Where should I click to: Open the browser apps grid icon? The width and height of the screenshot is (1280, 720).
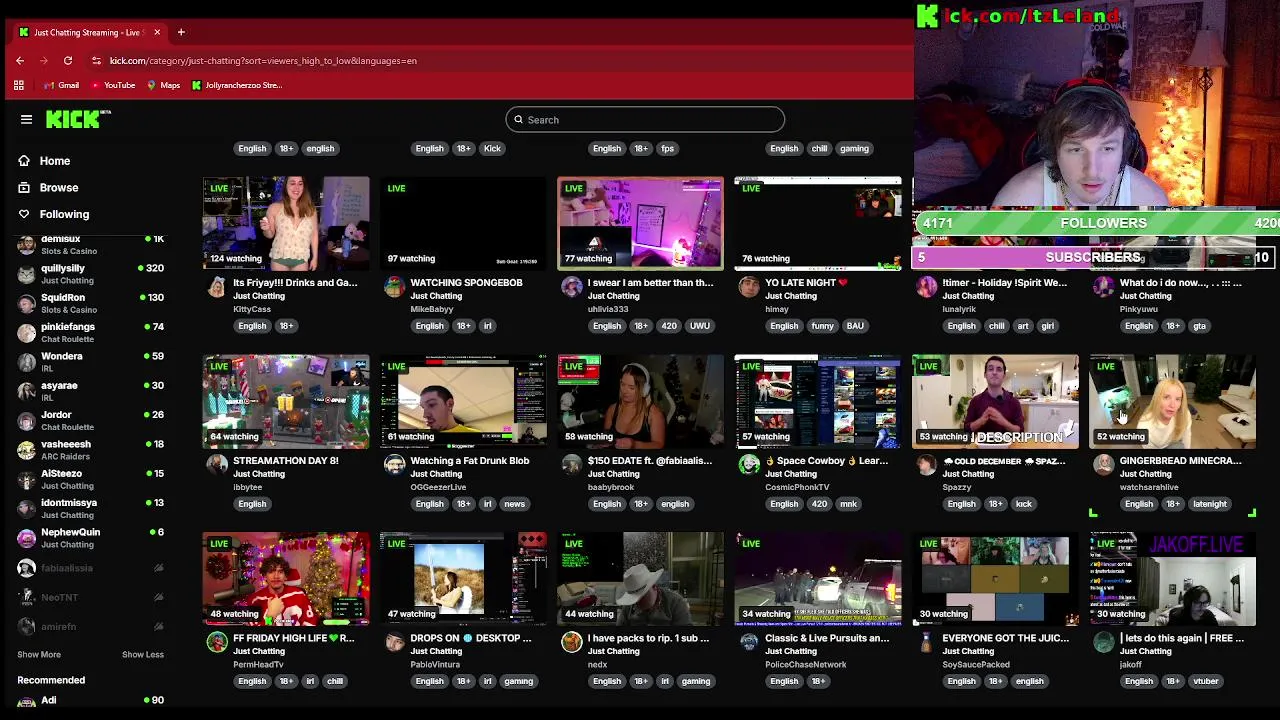tap(18, 85)
